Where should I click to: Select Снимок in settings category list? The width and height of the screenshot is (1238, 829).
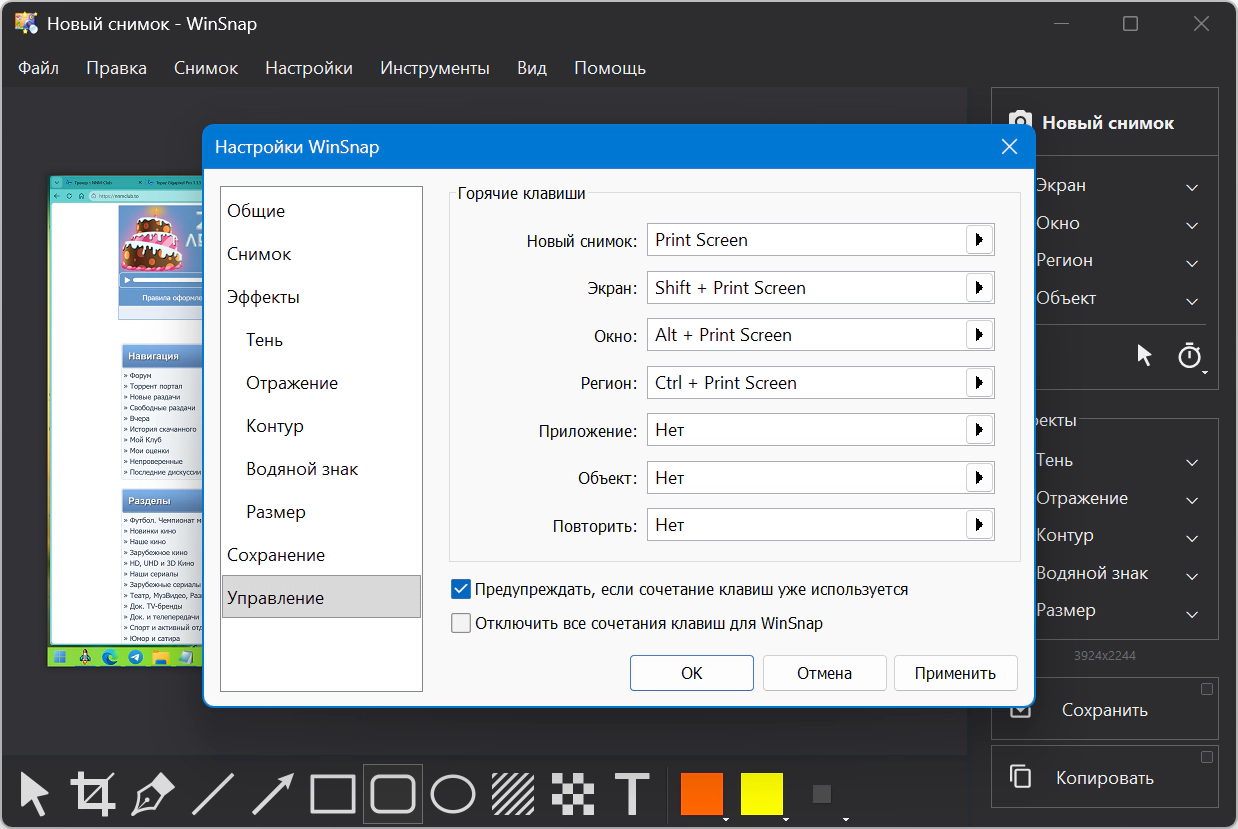(x=322, y=254)
